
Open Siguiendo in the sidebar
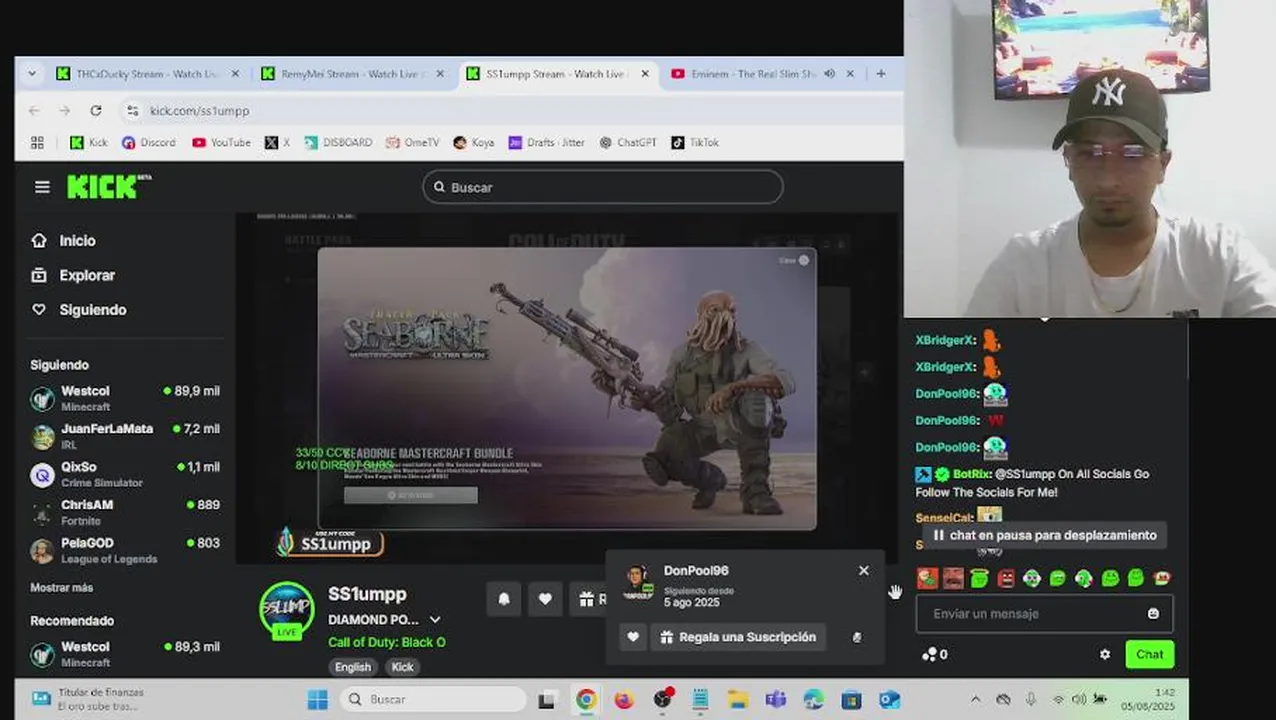click(x=79, y=310)
